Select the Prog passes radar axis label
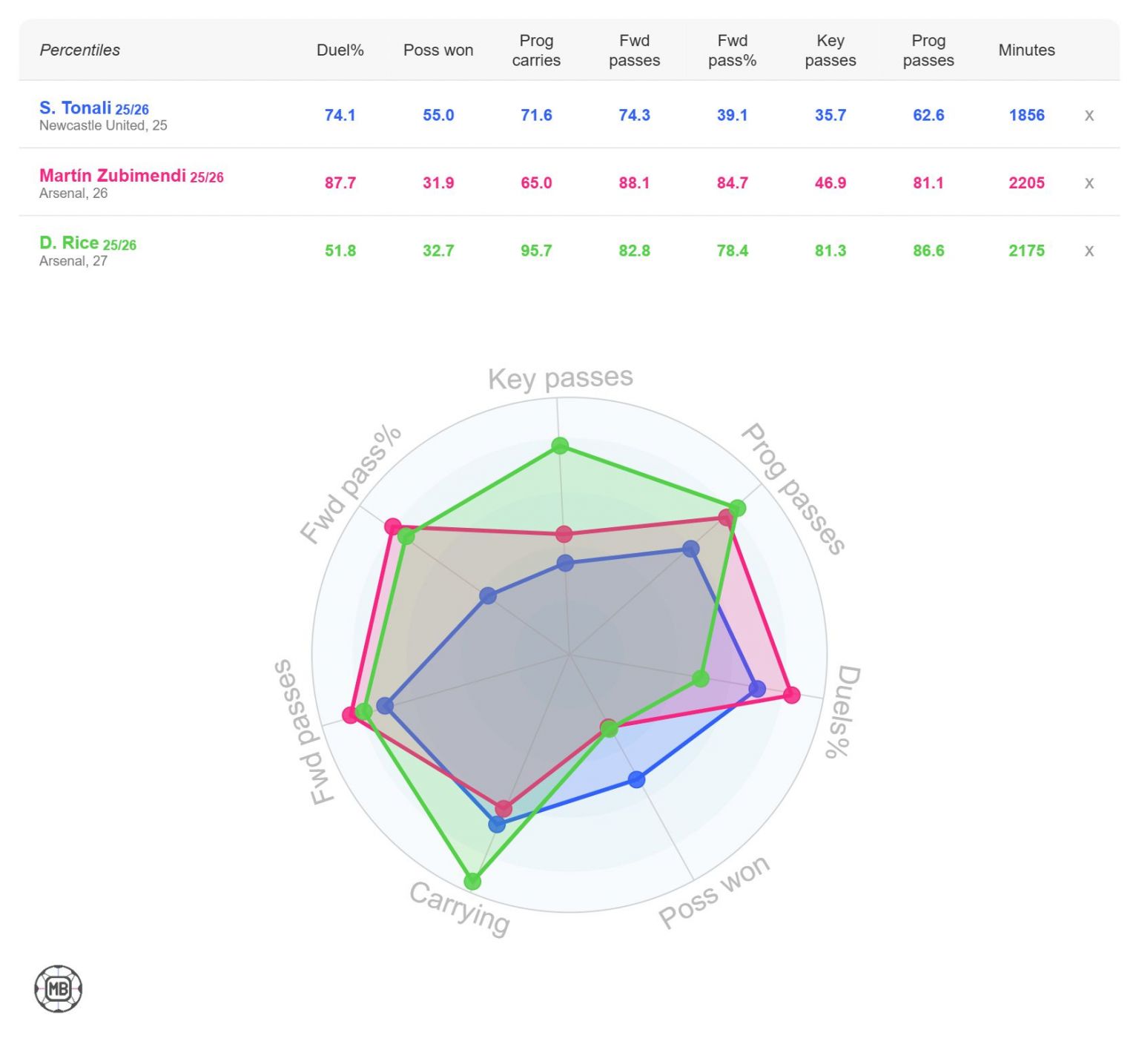Viewport: 1139px width, 1064px height. [x=793, y=488]
